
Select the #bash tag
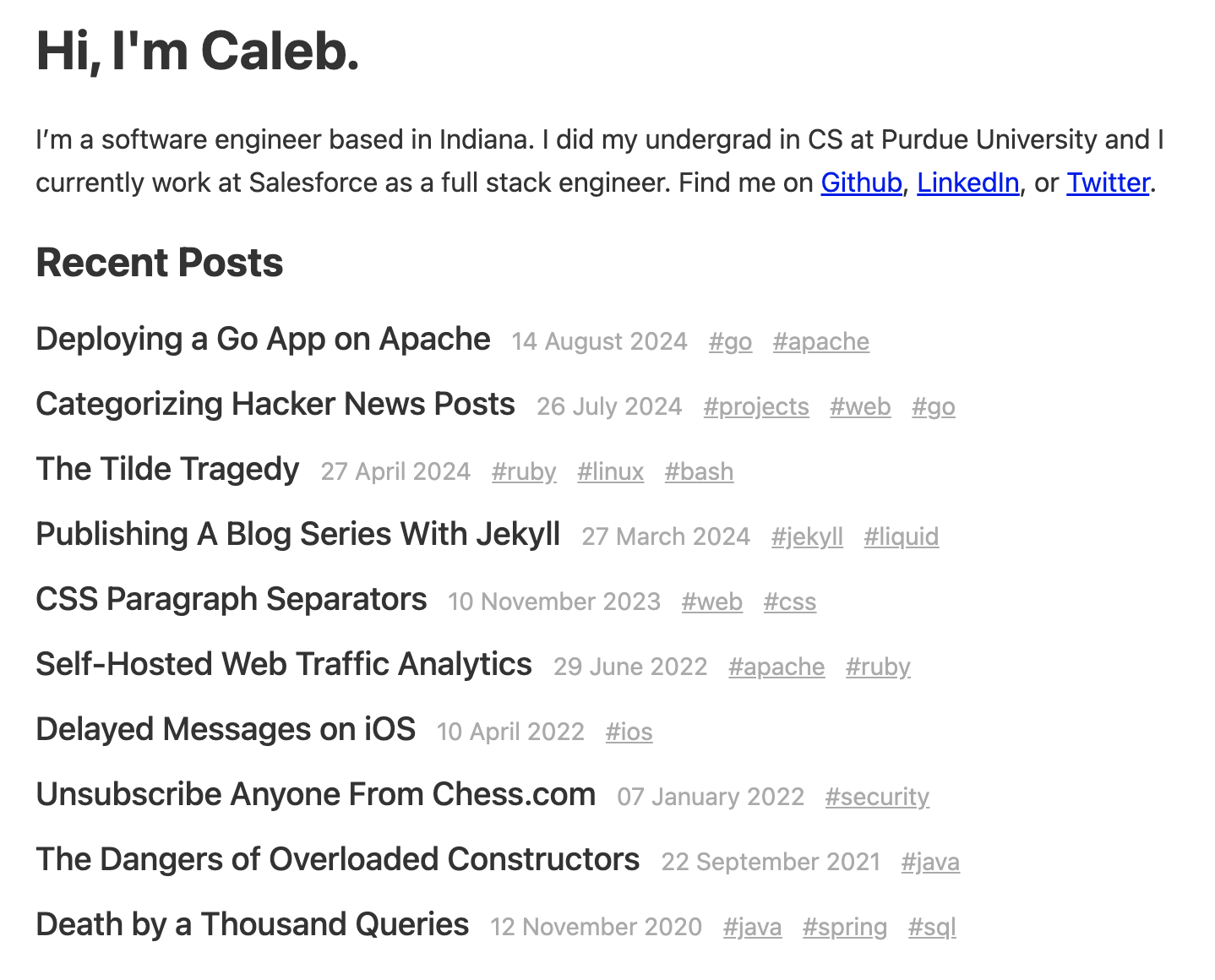699,471
